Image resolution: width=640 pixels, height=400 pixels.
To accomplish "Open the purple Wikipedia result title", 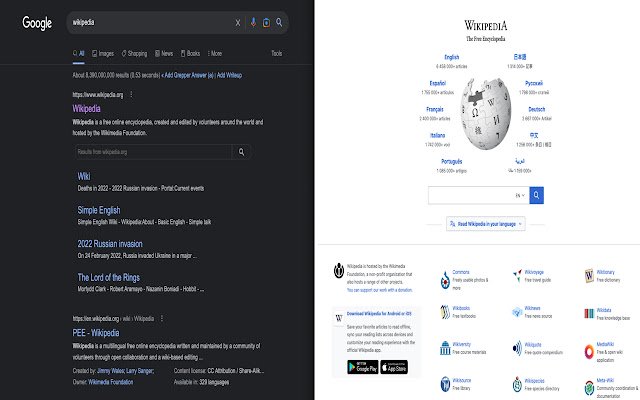I will [x=87, y=109].
